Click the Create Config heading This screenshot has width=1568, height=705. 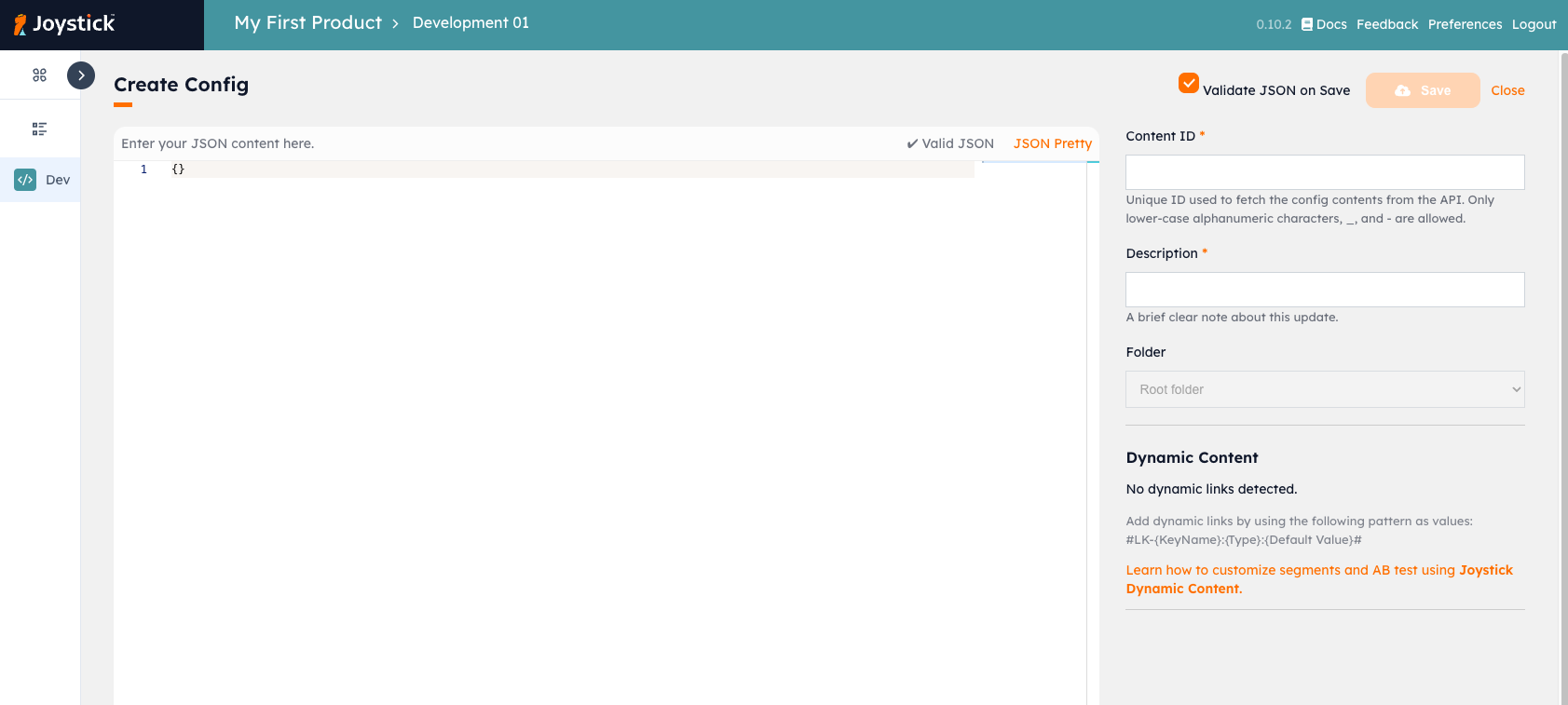[181, 85]
